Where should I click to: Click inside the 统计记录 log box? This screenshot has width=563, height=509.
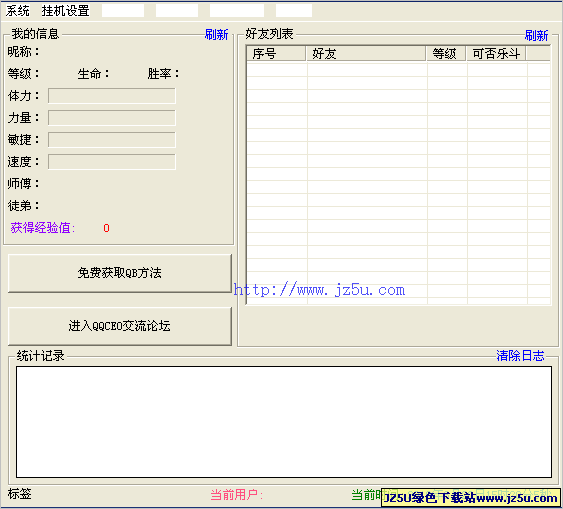click(x=284, y=422)
